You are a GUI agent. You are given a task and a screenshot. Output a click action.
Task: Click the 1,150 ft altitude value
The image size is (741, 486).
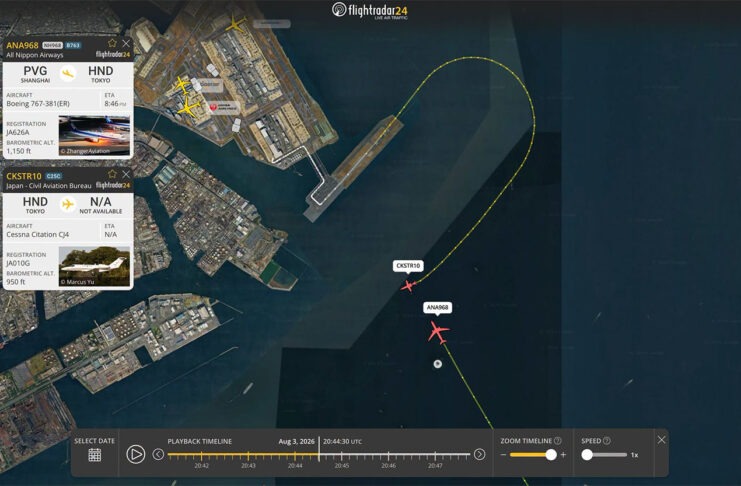point(18,151)
